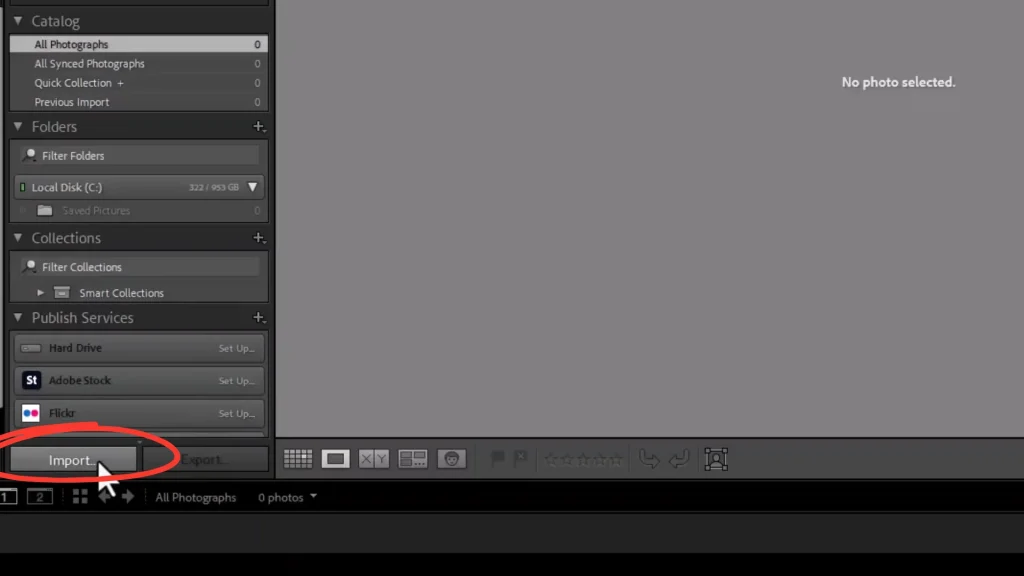Collapse the Folders panel
1024x576 pixels.
(18, 126)
